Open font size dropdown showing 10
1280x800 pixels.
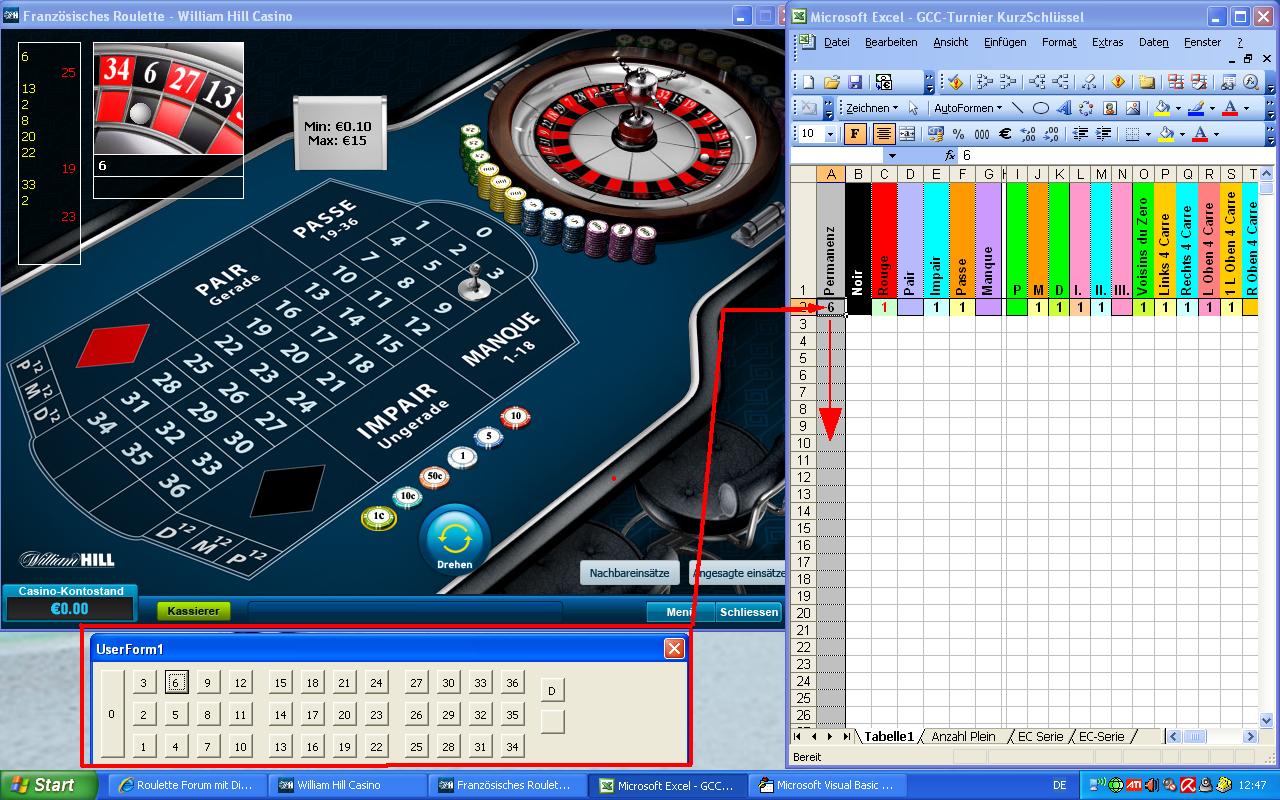point(832,134)
